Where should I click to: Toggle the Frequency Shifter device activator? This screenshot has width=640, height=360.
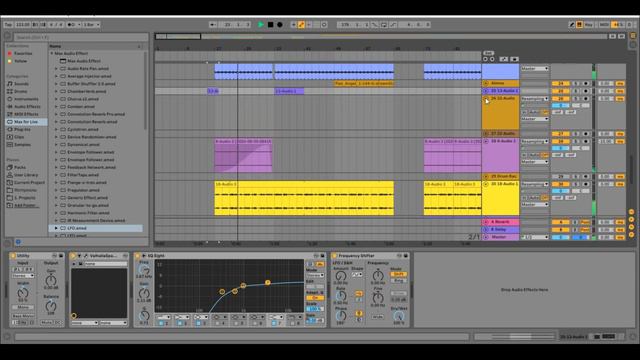pyautogui.click(x=334, y=256)
